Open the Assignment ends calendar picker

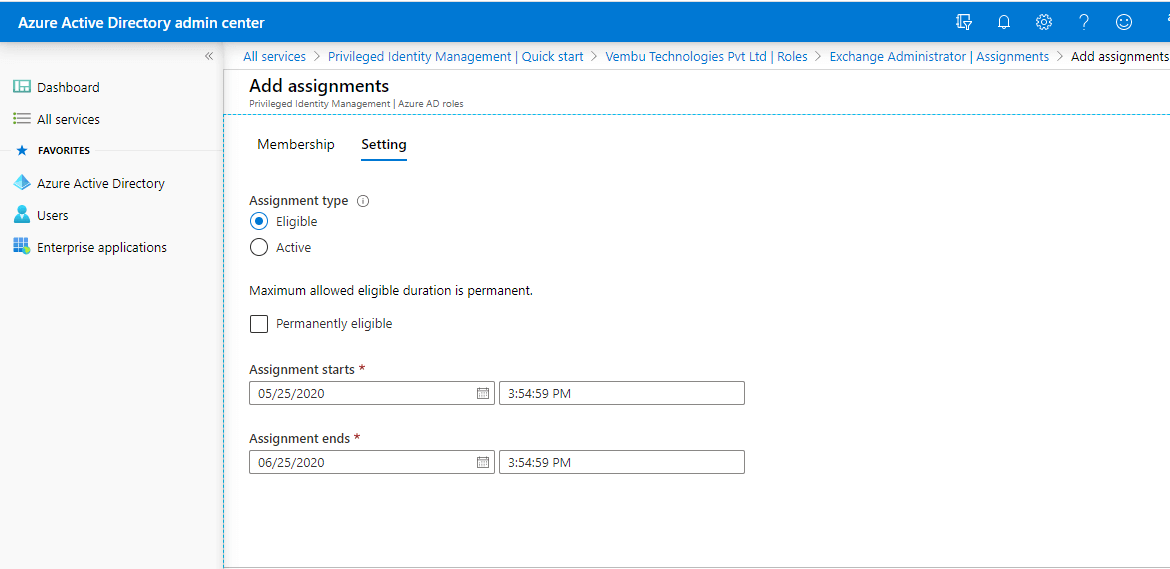point(483,462)
